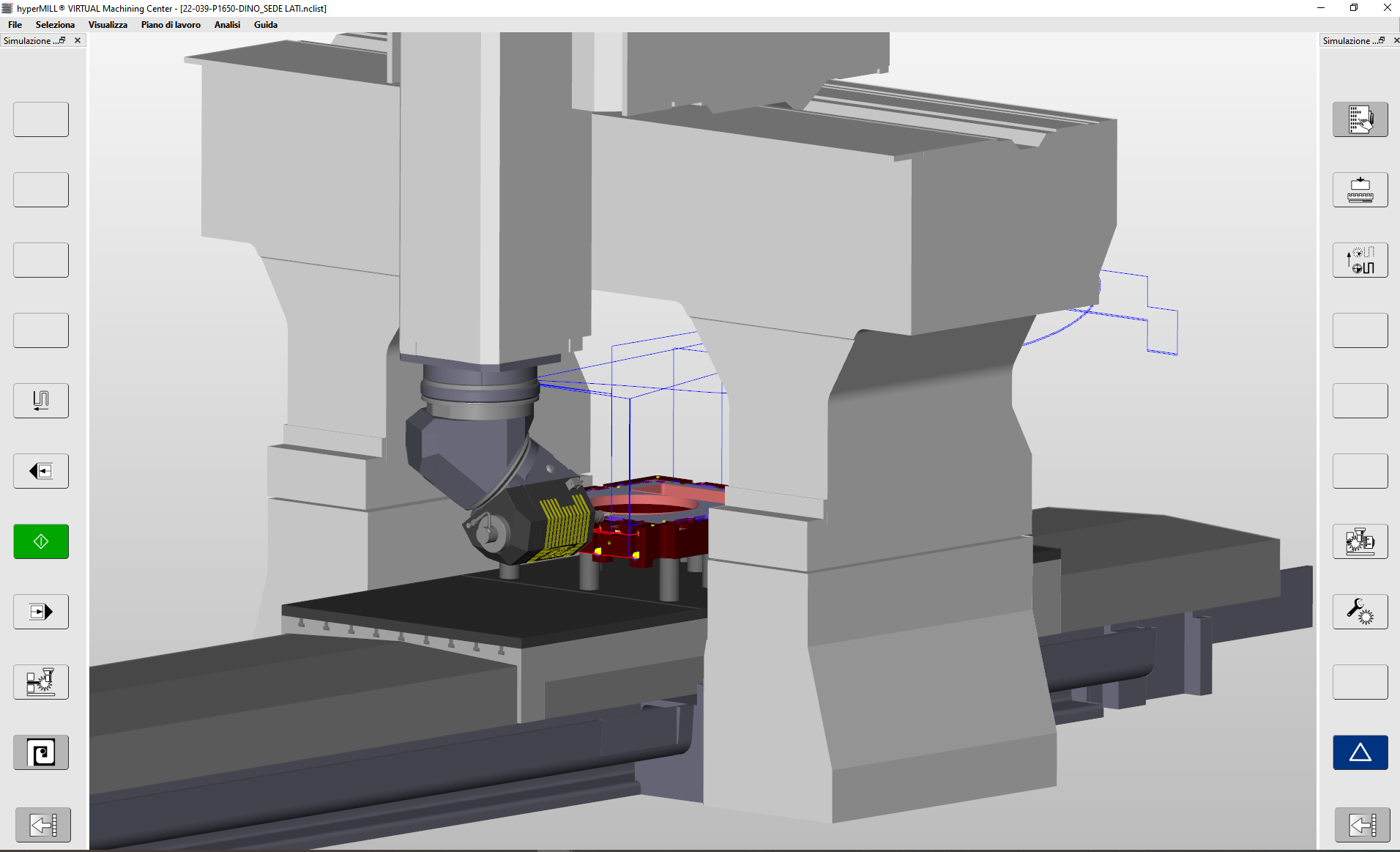This screenshot has width=1400, height=852.
Task: Float the left Simulazione panel
Action: point(62,40)
